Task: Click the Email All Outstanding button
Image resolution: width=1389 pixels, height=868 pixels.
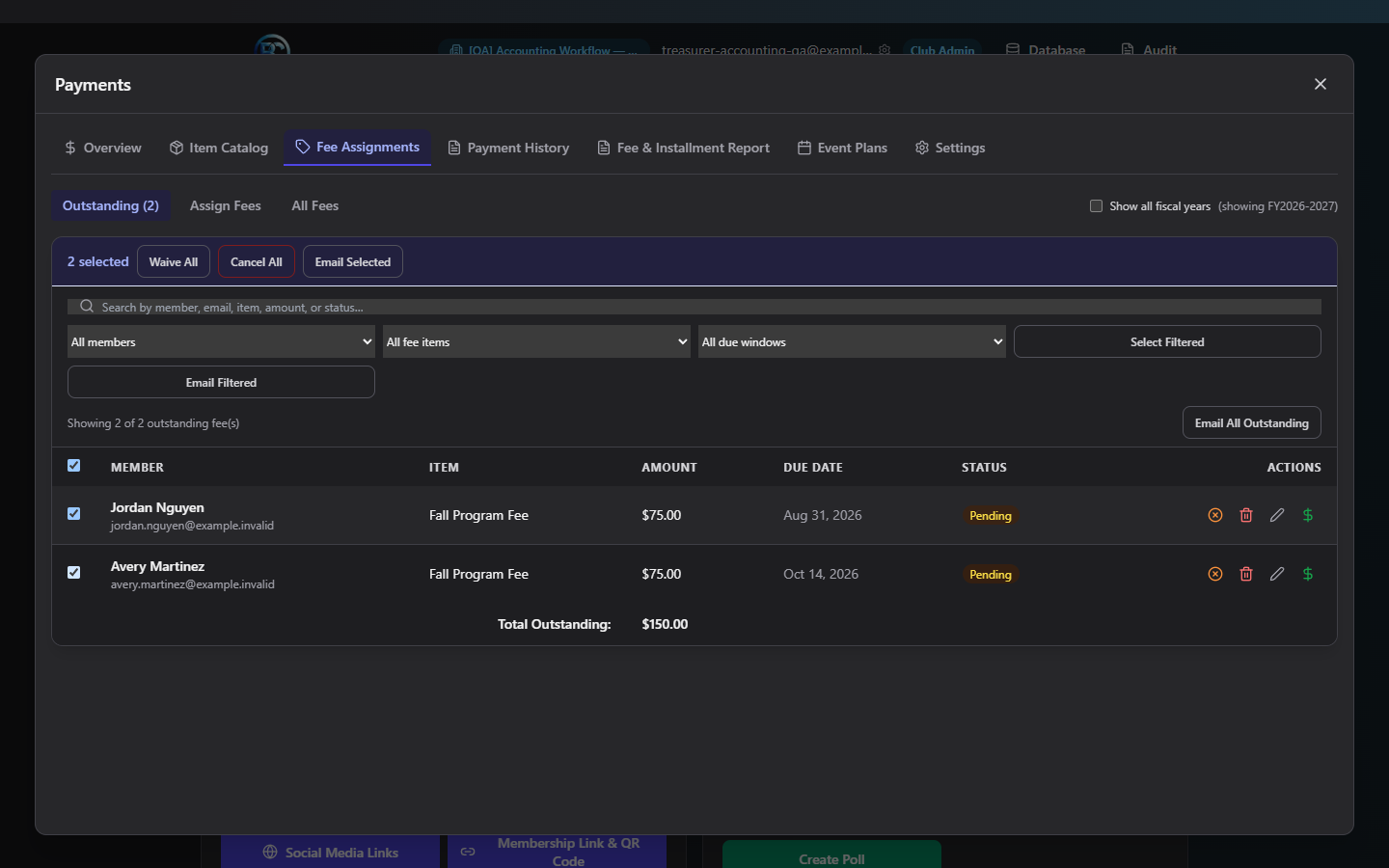Action: coord(1252,422)
